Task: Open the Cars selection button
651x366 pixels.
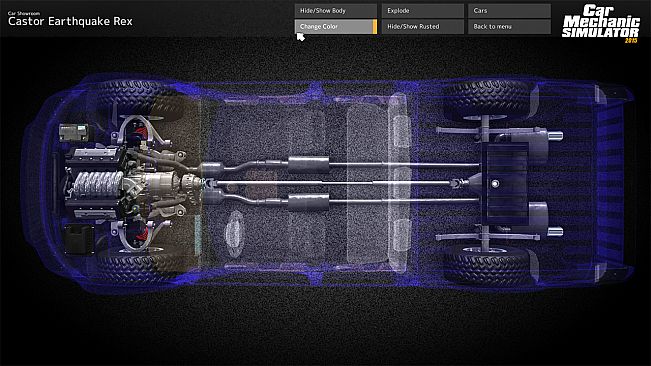Action: pos(509,11)
